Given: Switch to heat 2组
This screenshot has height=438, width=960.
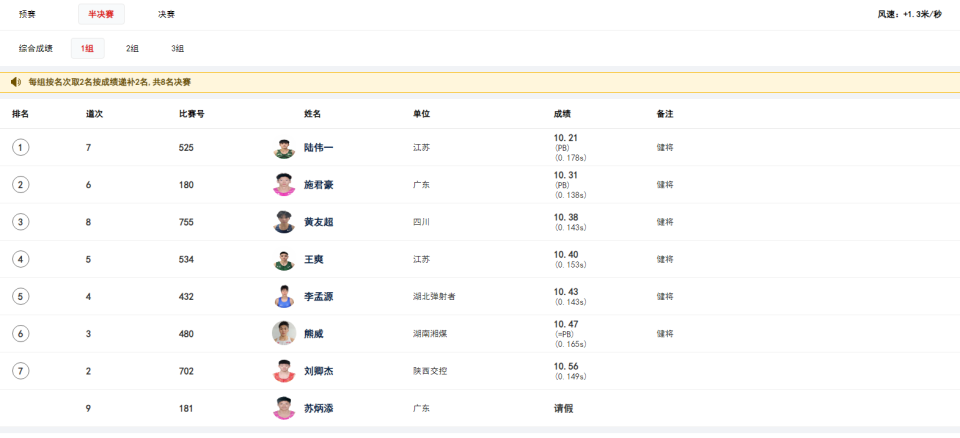Looking at the screenshot, I should tap(133, 48).
